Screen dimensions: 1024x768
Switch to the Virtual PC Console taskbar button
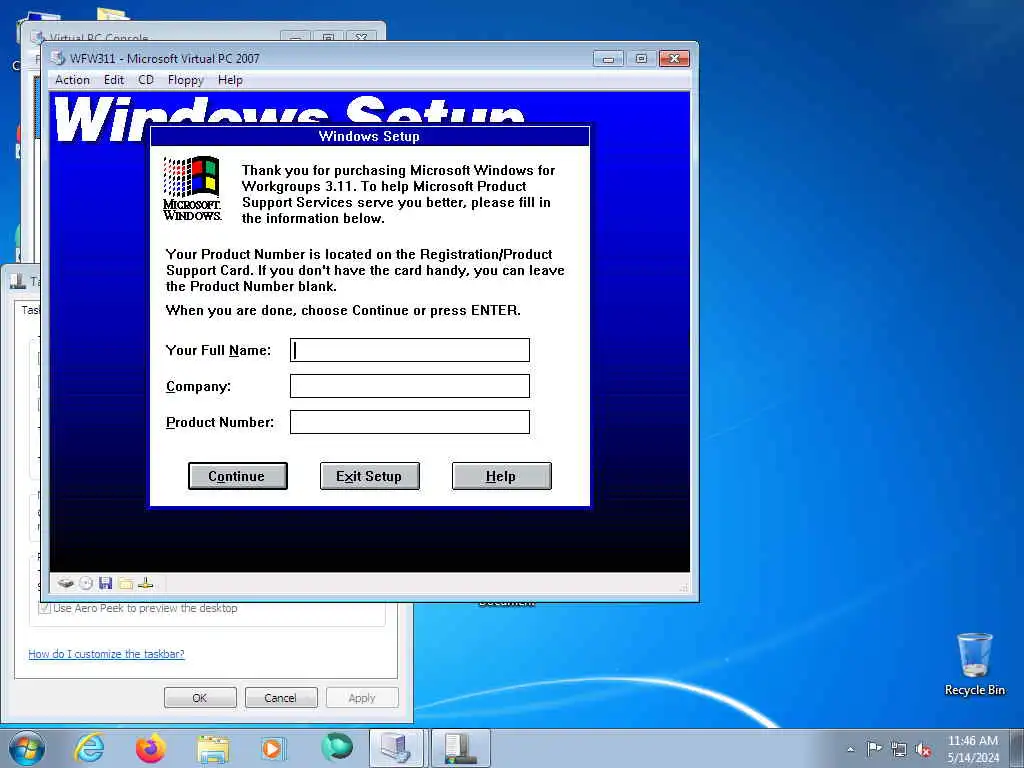click(x=396, y=748)
